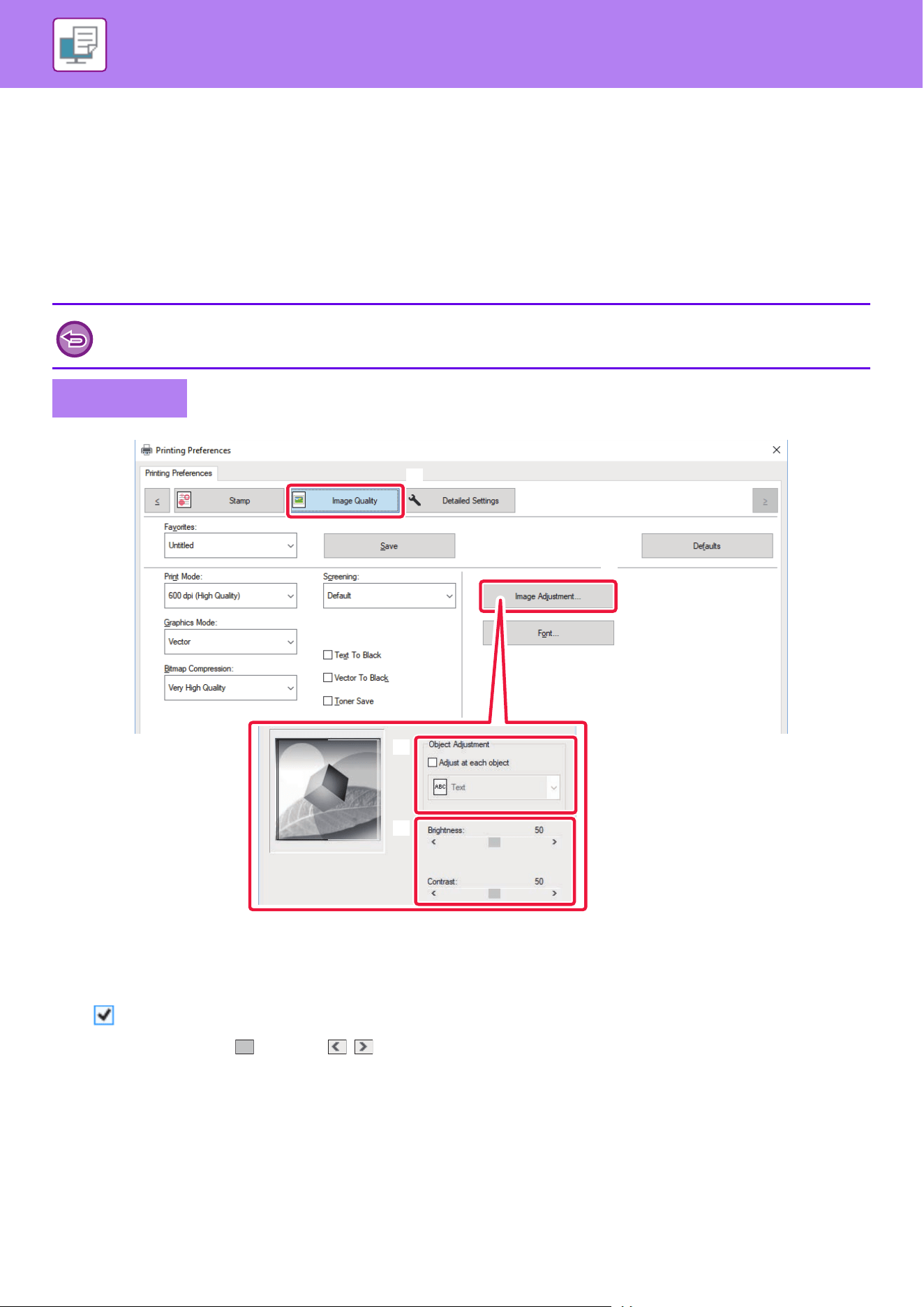Screen dimensions: 924x1307
Task: Click the printer document icon in header
Action: tap(80, 45)
